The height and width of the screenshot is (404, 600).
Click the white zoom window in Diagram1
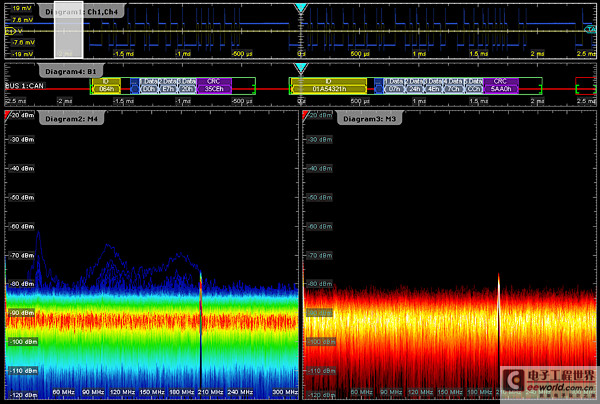click(68, 29)
